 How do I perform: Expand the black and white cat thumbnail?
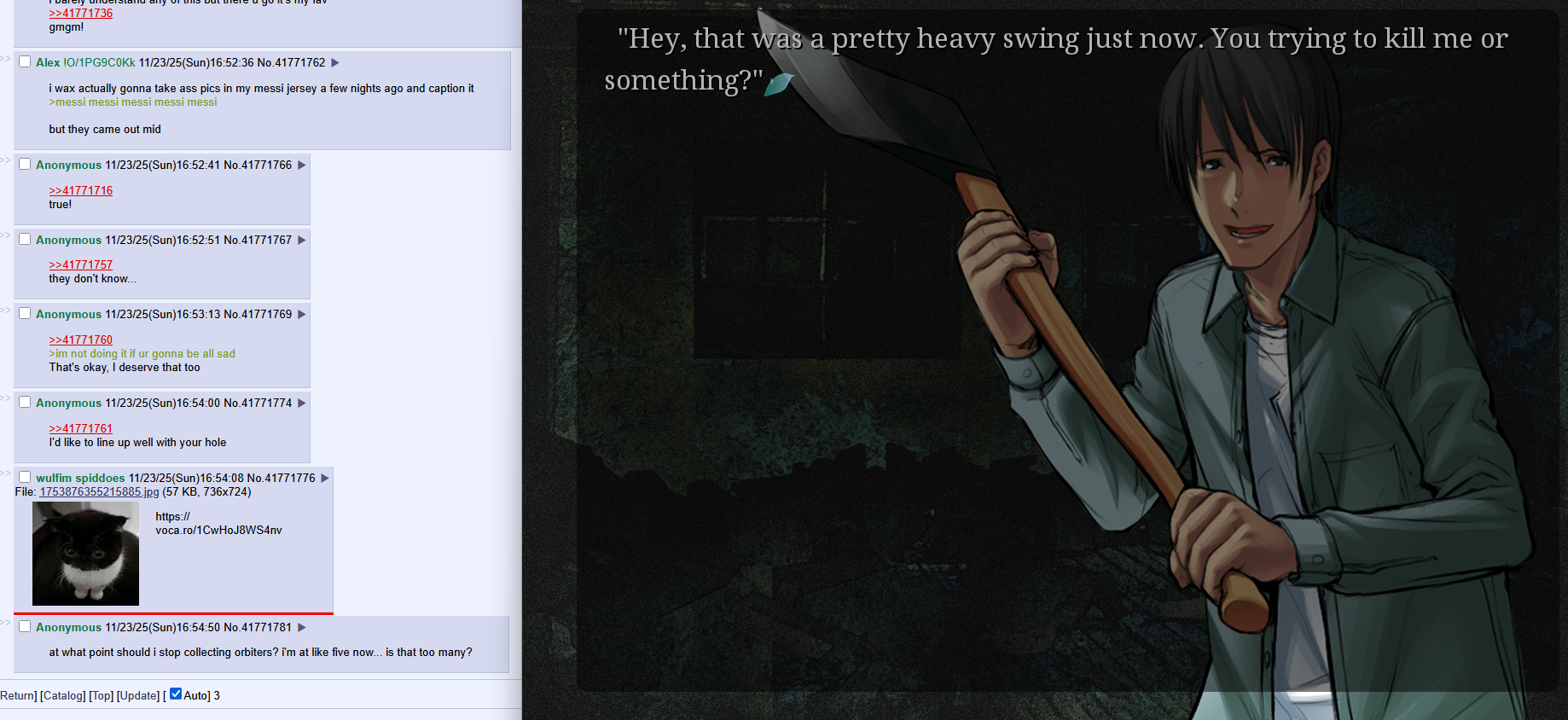[x=85, y=554]
